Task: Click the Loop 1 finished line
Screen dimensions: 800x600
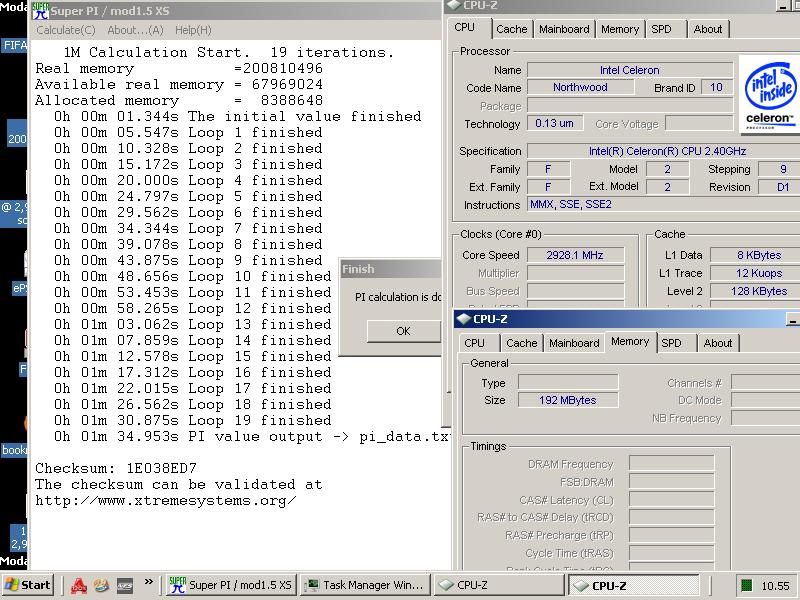Action: pyautogui.click(x=188, y=133)
